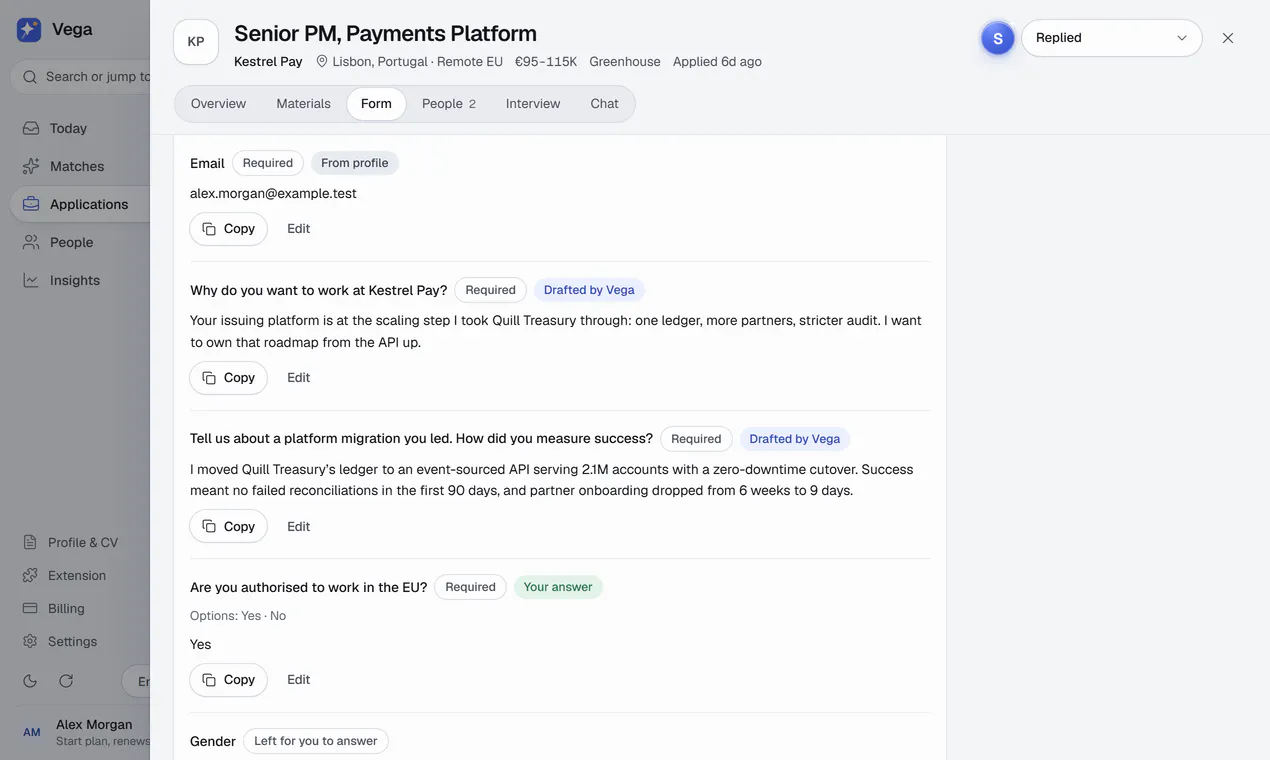Viewport: 1270px width, 760px height.
Task: Click the Left for you to answer tag
Action: [x=316, y=742]
